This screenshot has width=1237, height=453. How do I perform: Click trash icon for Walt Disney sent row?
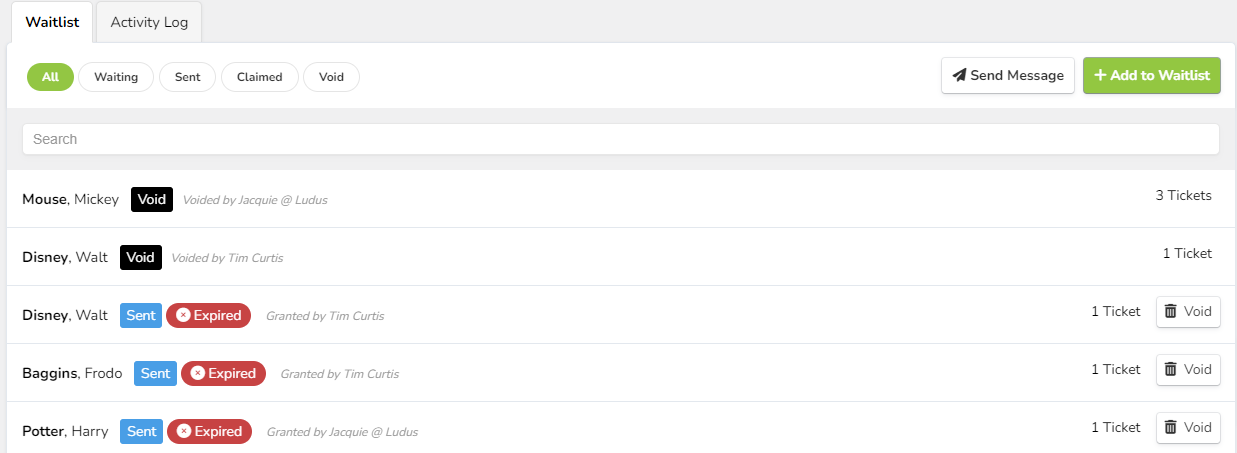(1171, 312)
